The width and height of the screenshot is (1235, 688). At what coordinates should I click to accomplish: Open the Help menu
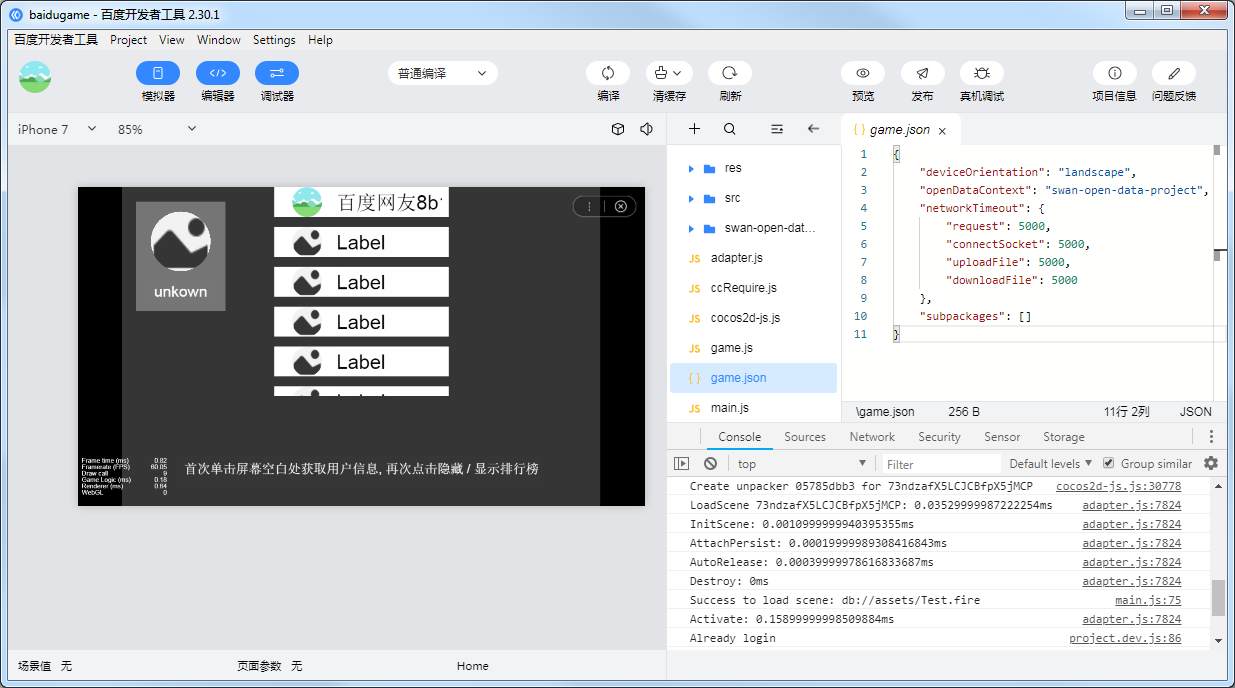(320, 40)
